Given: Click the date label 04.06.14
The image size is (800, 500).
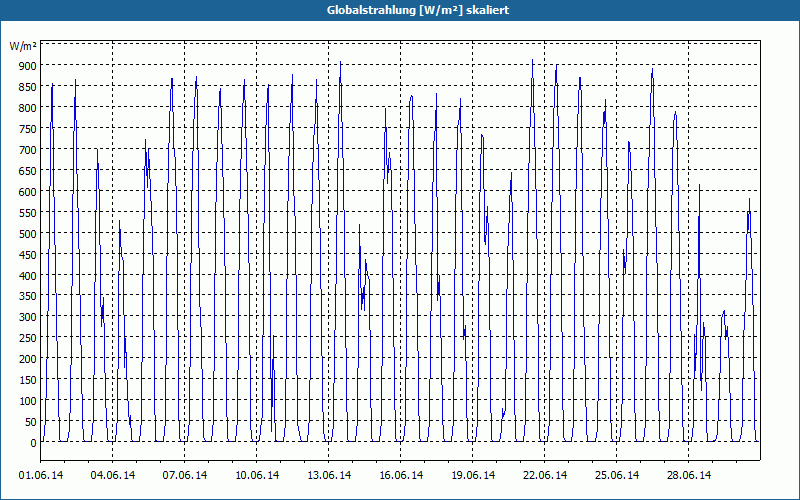Looking at the screenshot, I should point(113,475).
